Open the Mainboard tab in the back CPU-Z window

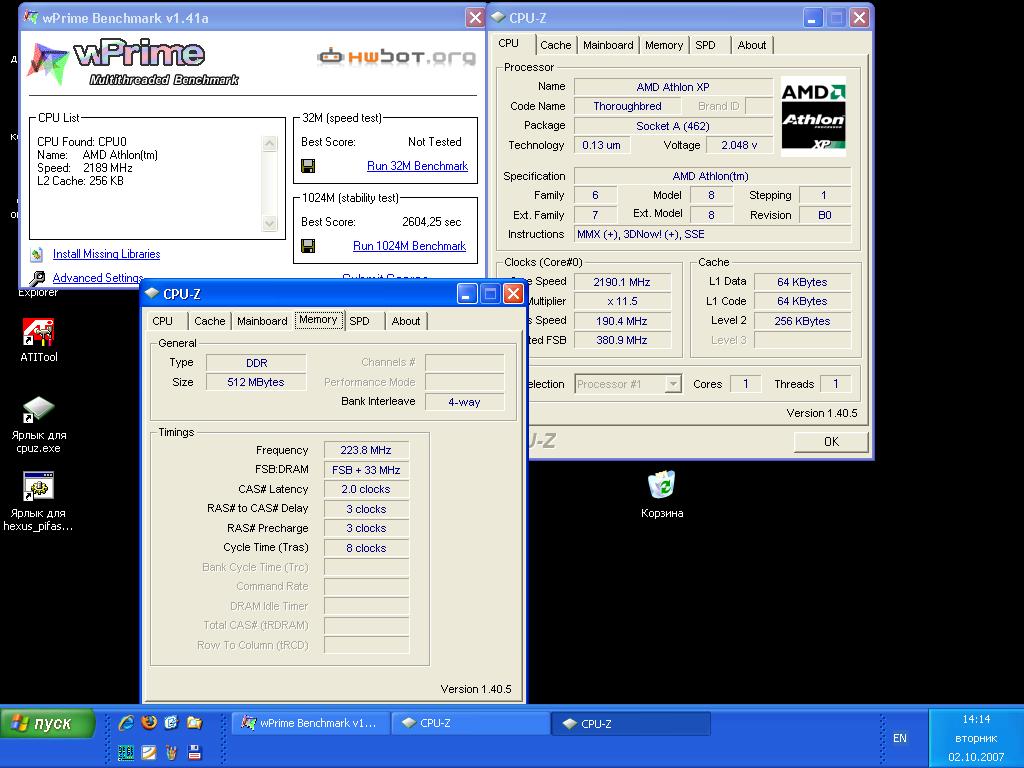[x=608, y=45]
